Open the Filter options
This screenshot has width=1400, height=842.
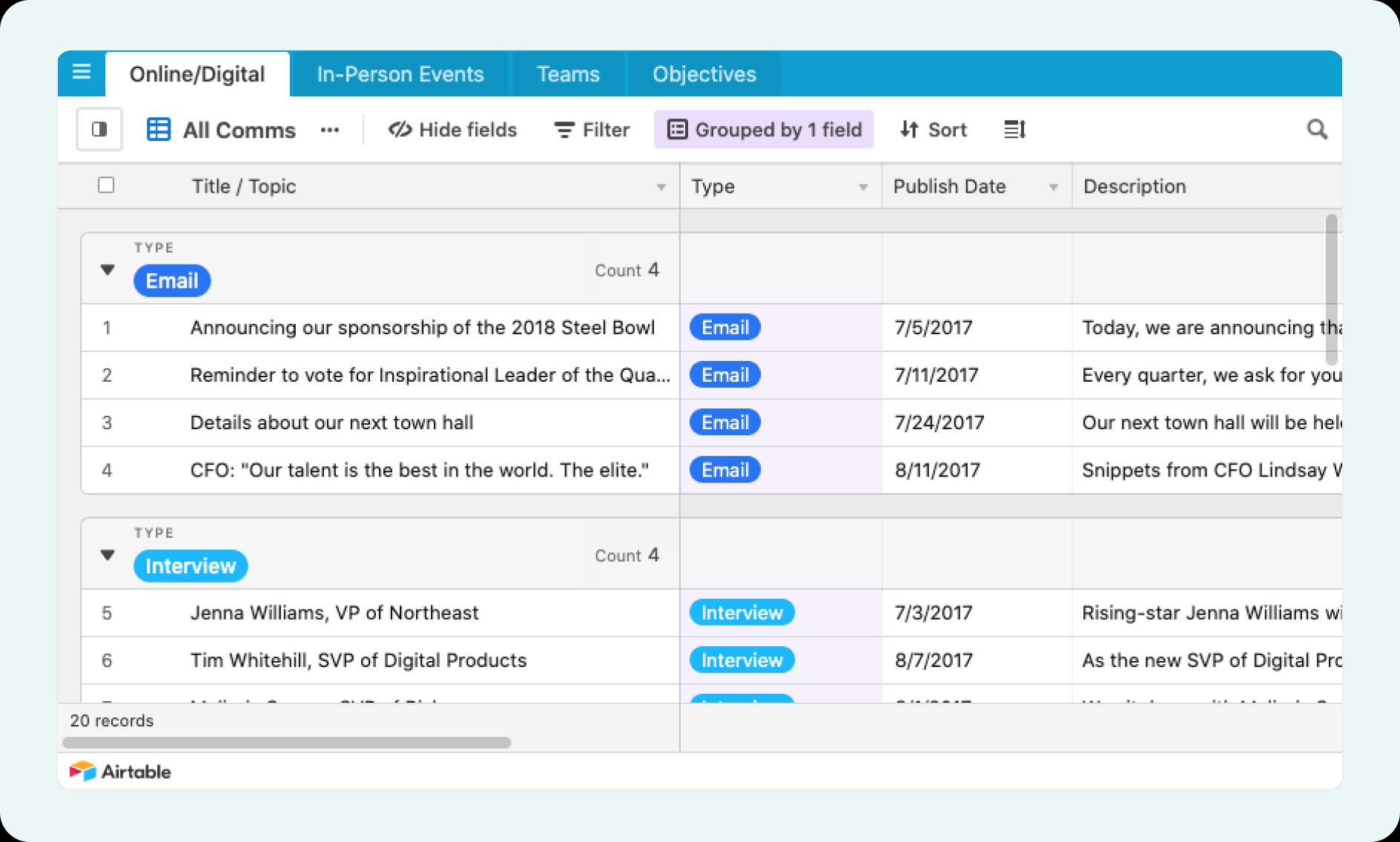(x=592, y=130)
